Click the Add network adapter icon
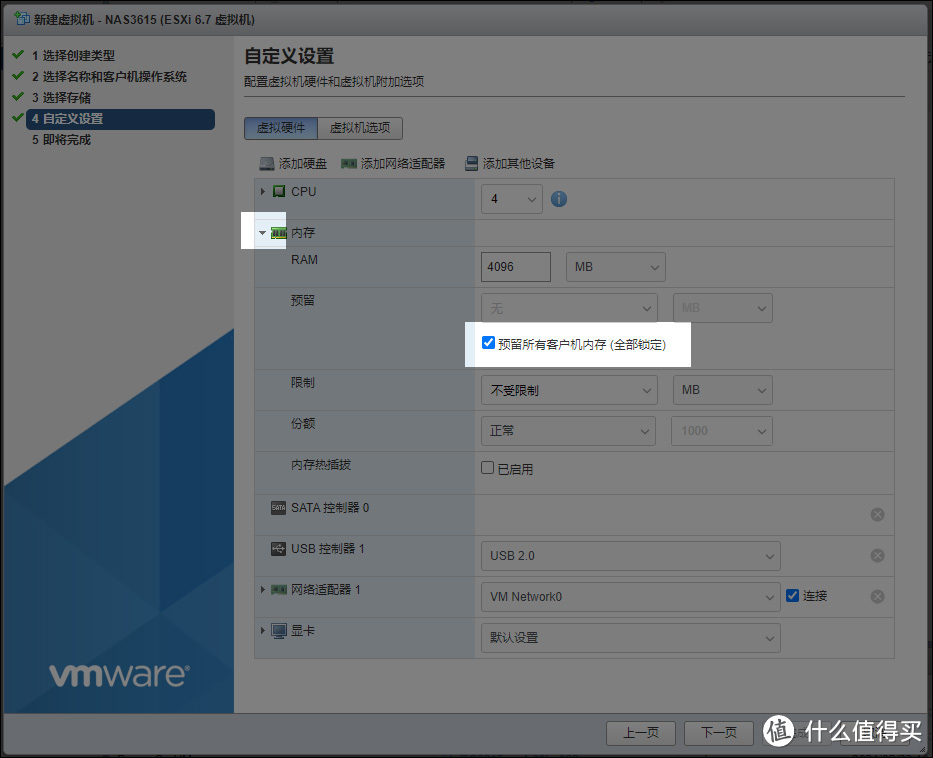Image resolution: width=933 pixels, height=758 pixels. (x=349, y=164)
